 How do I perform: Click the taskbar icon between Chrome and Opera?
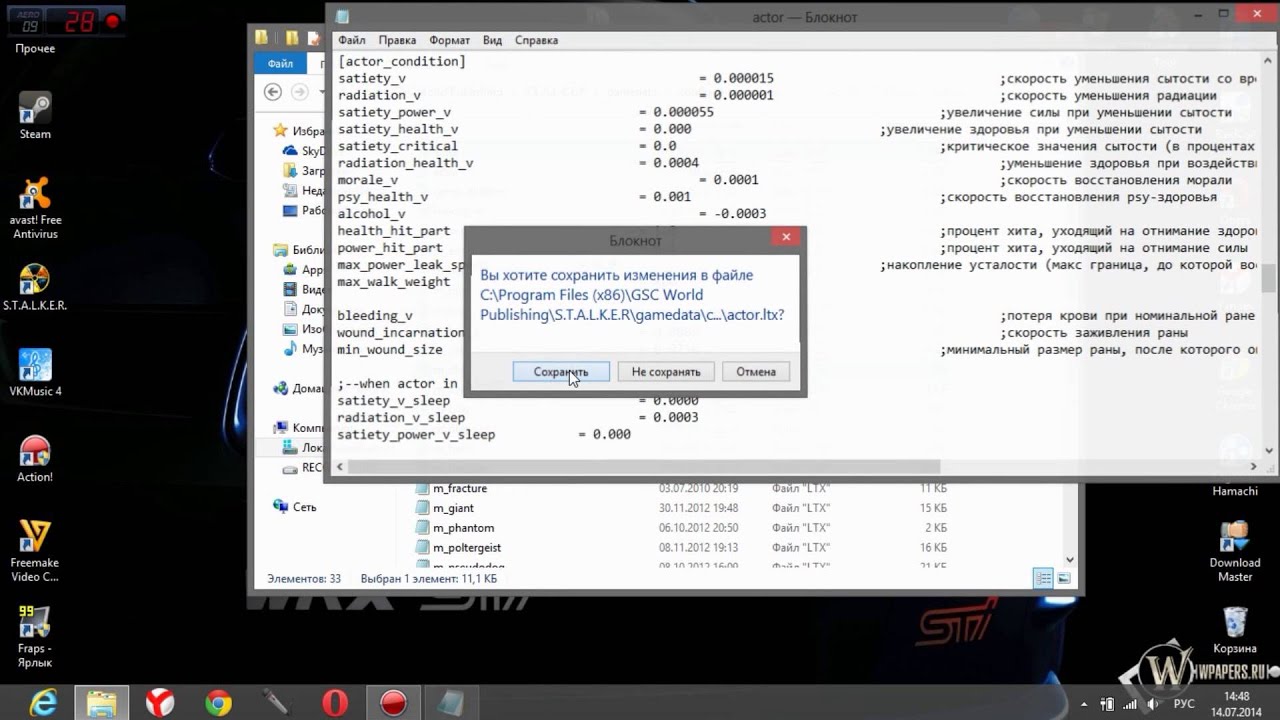(276, 703)
